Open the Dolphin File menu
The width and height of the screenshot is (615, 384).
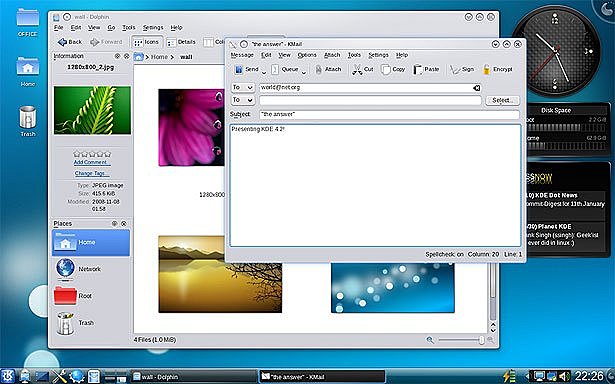(58, 27)
